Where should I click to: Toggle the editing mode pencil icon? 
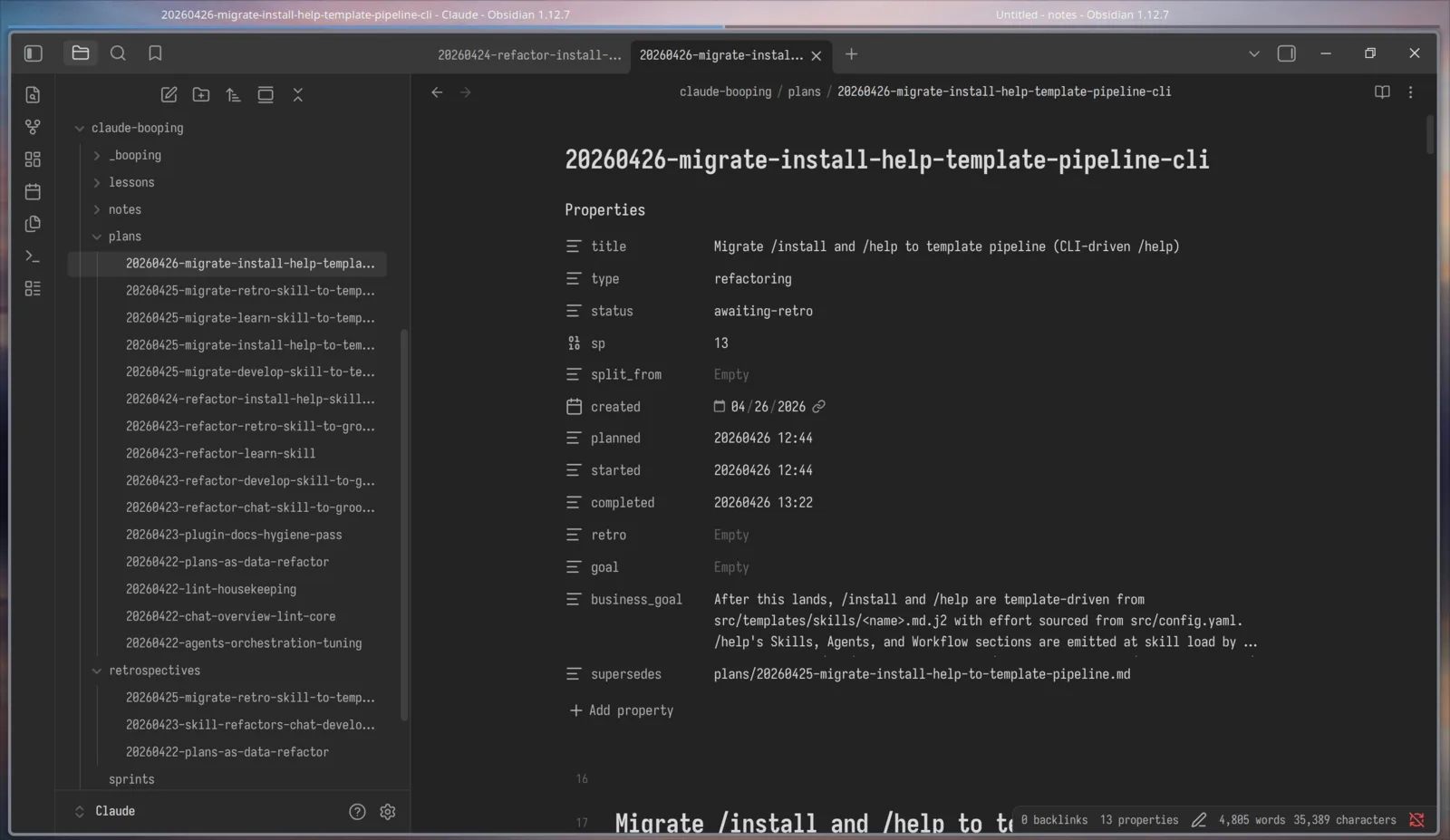(1199, 820)
